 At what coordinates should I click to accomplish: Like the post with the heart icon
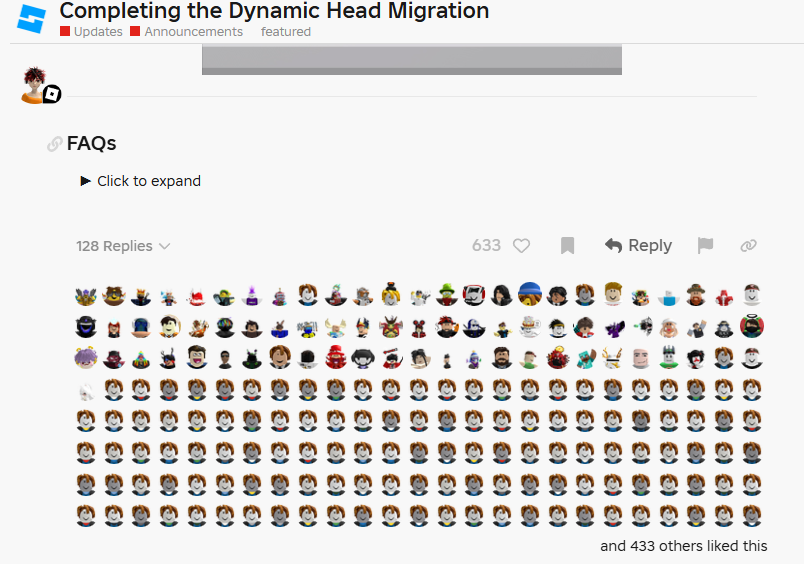pyautogui.click(x=521, y=246)
